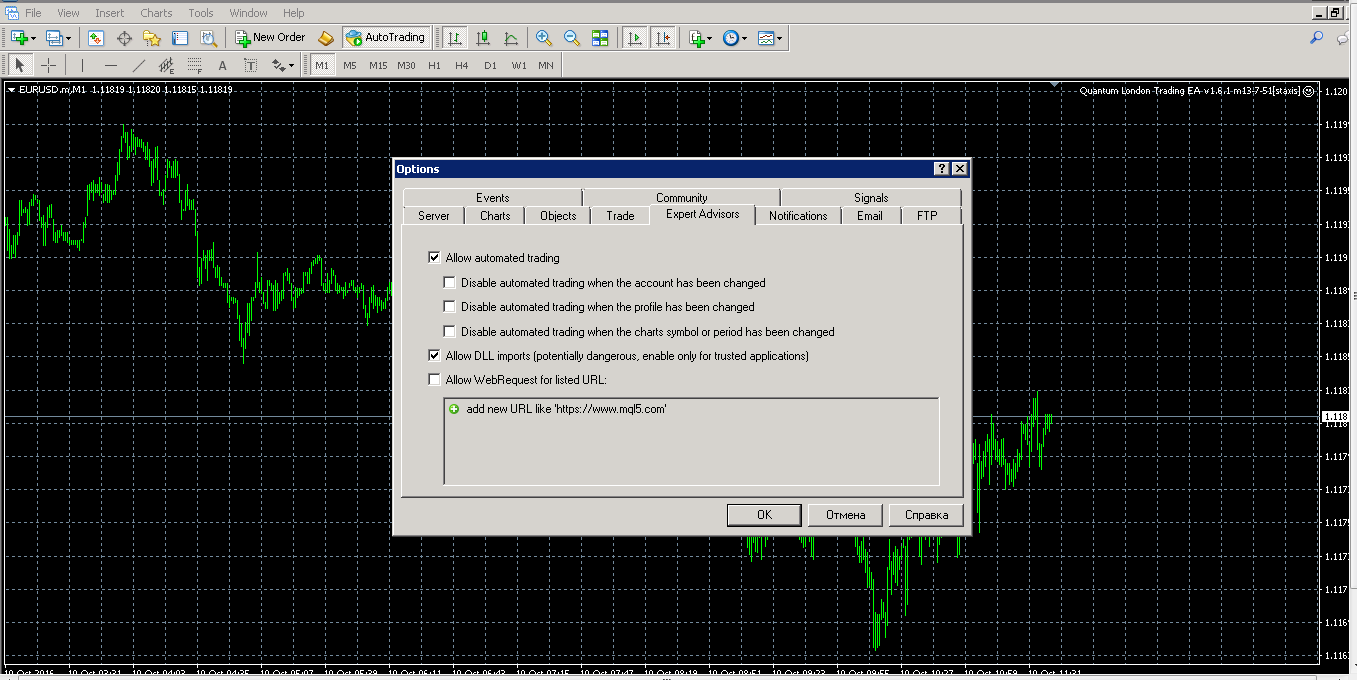
Task: Enable Allow WebRequest for listed URL
Action: click(x=434, y=380)
